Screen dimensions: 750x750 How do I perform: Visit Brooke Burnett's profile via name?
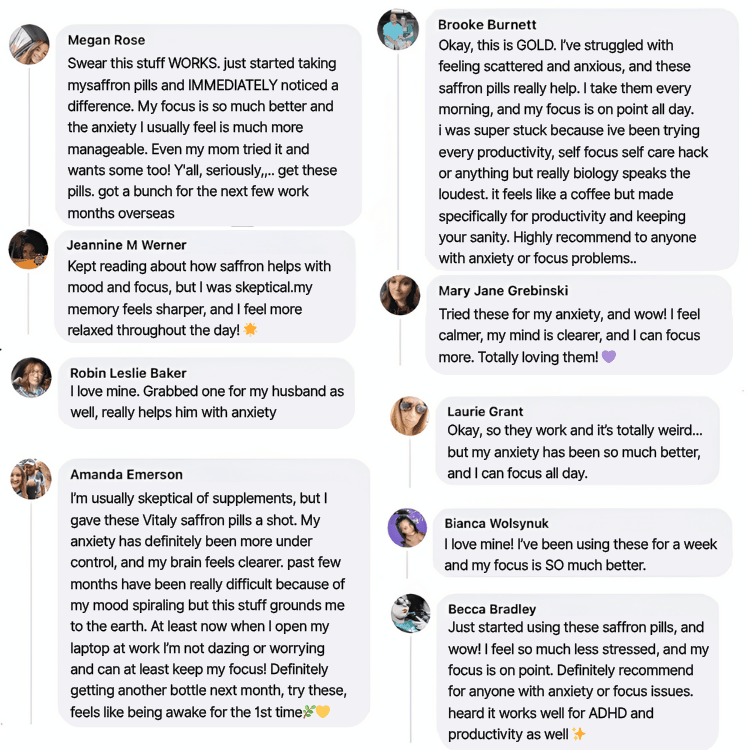pyautogui.click(x=487, y=25)
